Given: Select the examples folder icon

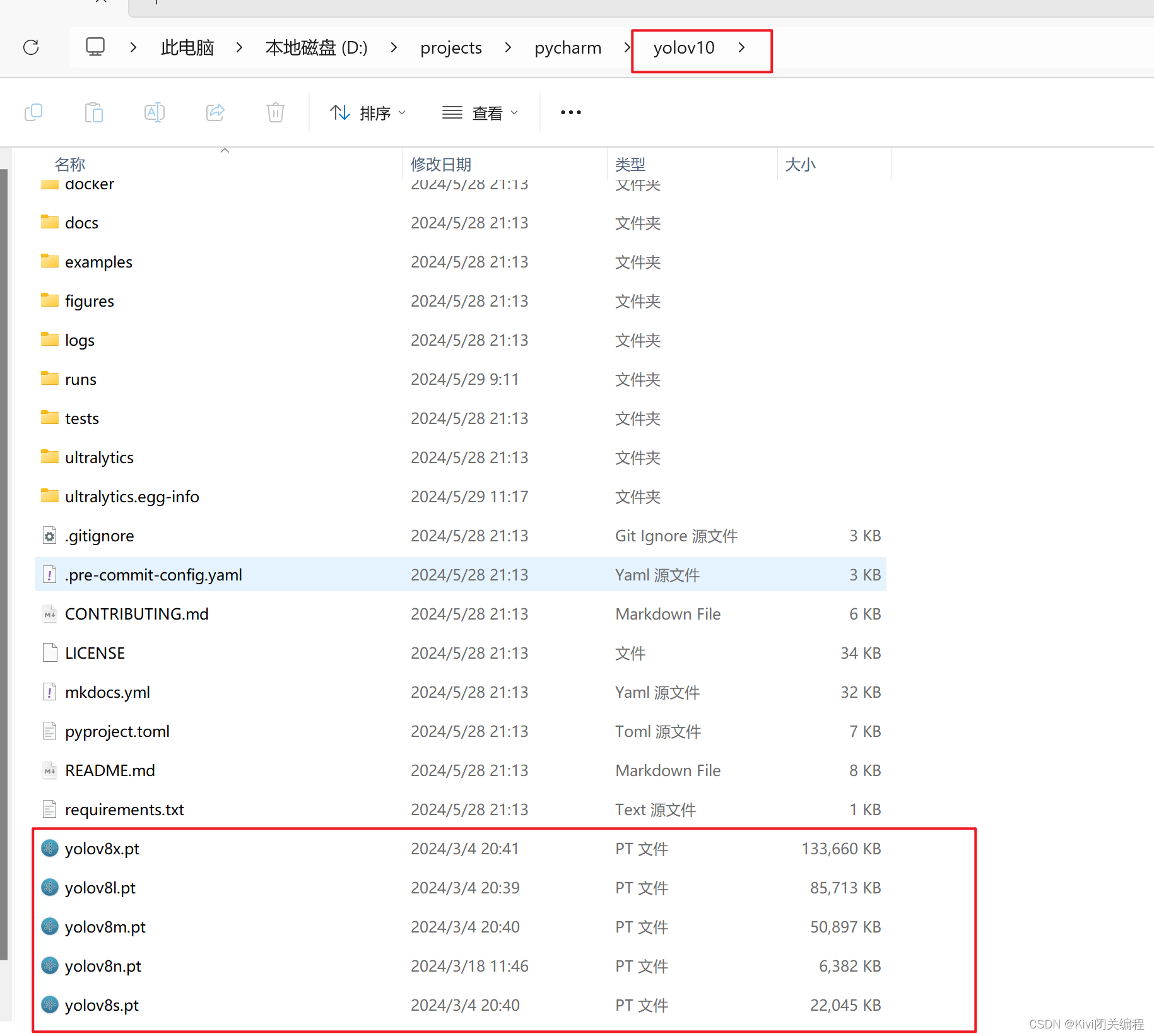Looking at the screenshot, I should pos(50,261).
